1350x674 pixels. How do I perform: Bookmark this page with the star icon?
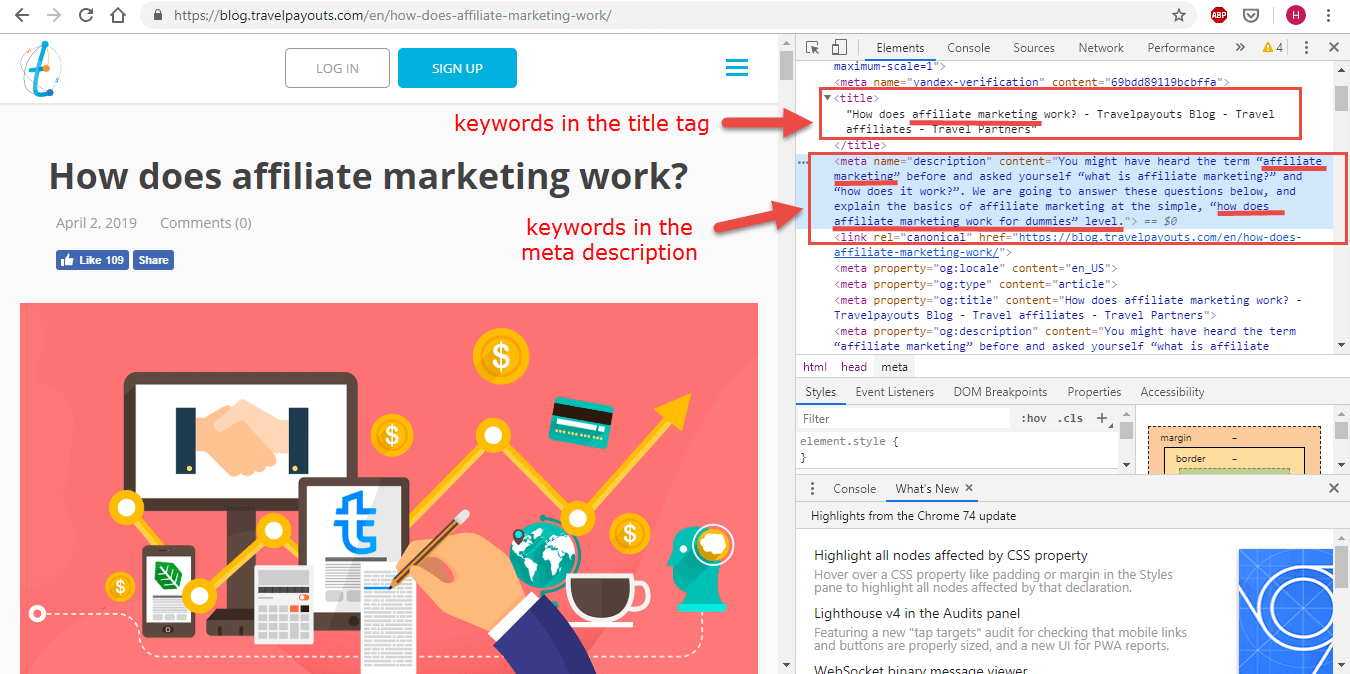[x=1179, y=15]
